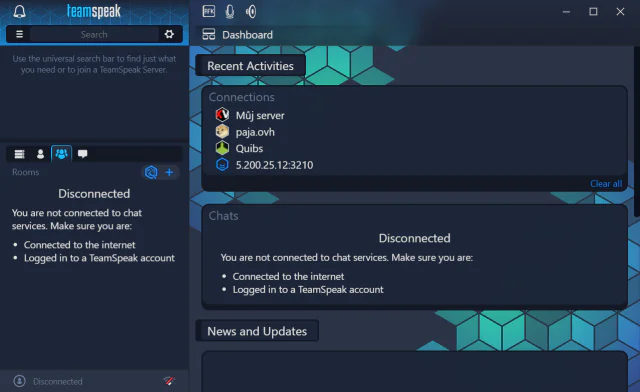Image resolution: width=640 pixels, height=392 pixels.
Task: Click the Dashboard layout icon
Action: click(x=209, y=34)
